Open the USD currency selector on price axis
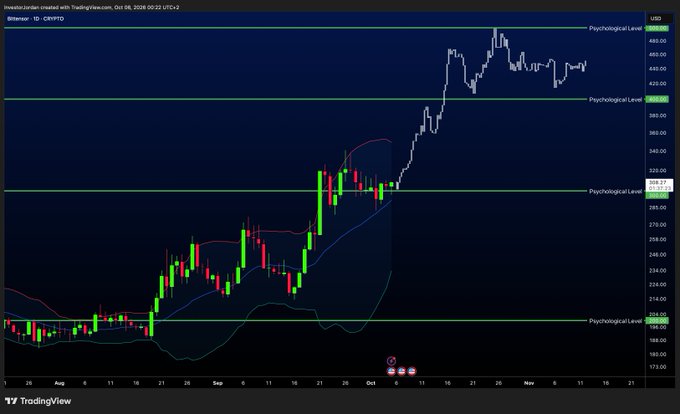The width and height of the screenshot is (680, 414). point(656,18)
